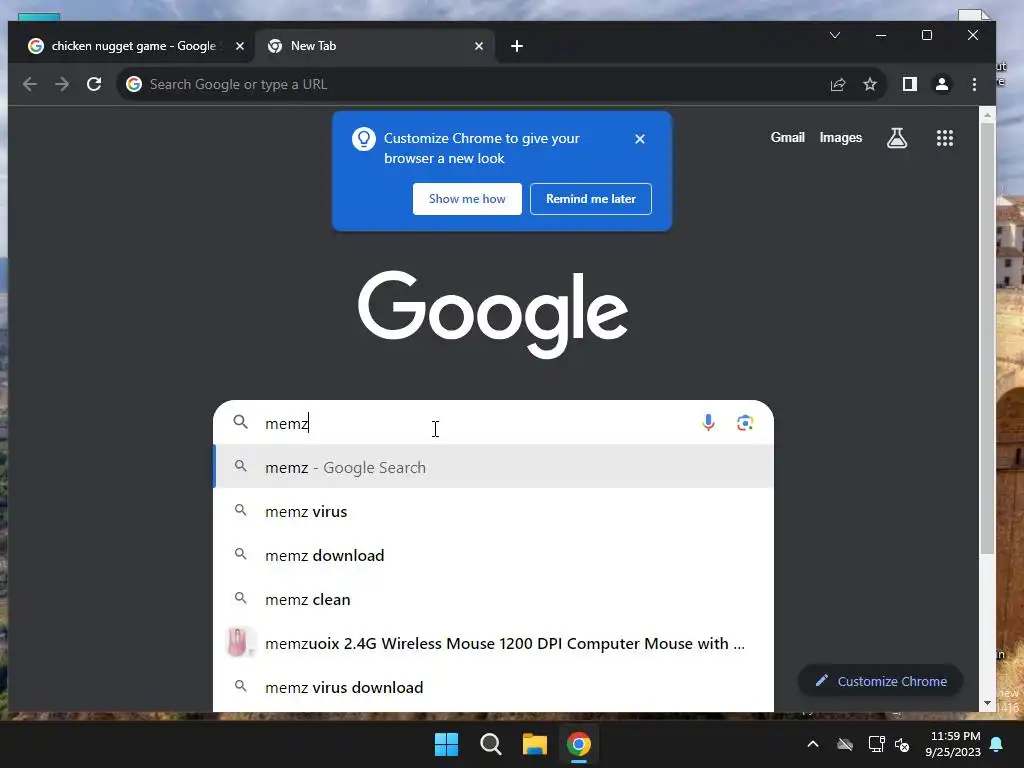
Task: Click the Chrome taskbar icon
Action: (579, 744)
